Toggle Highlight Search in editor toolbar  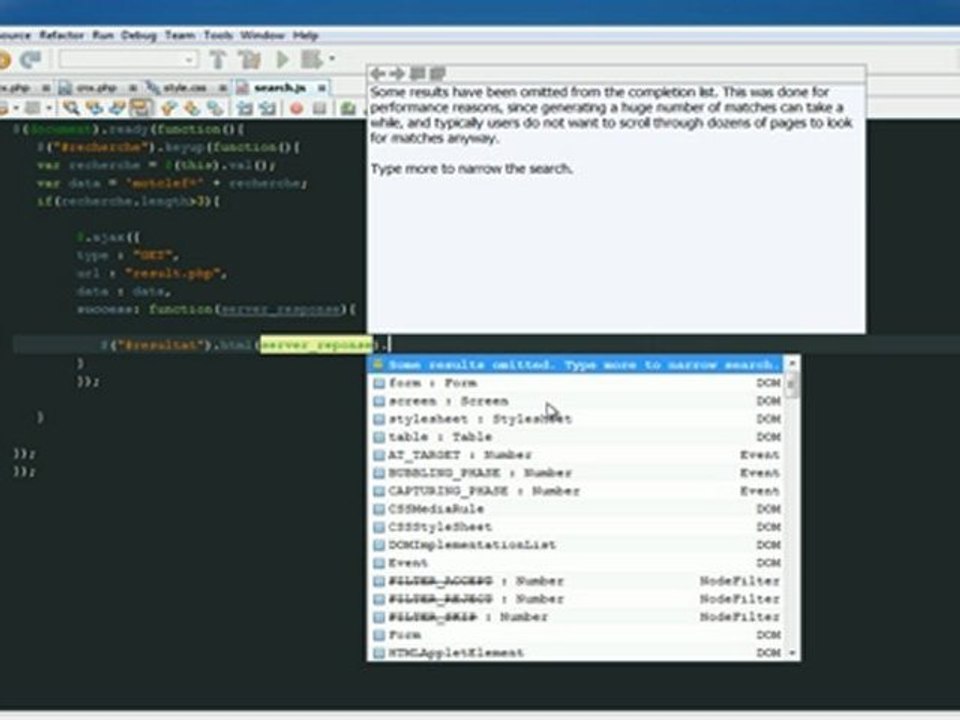pos(141,108)
